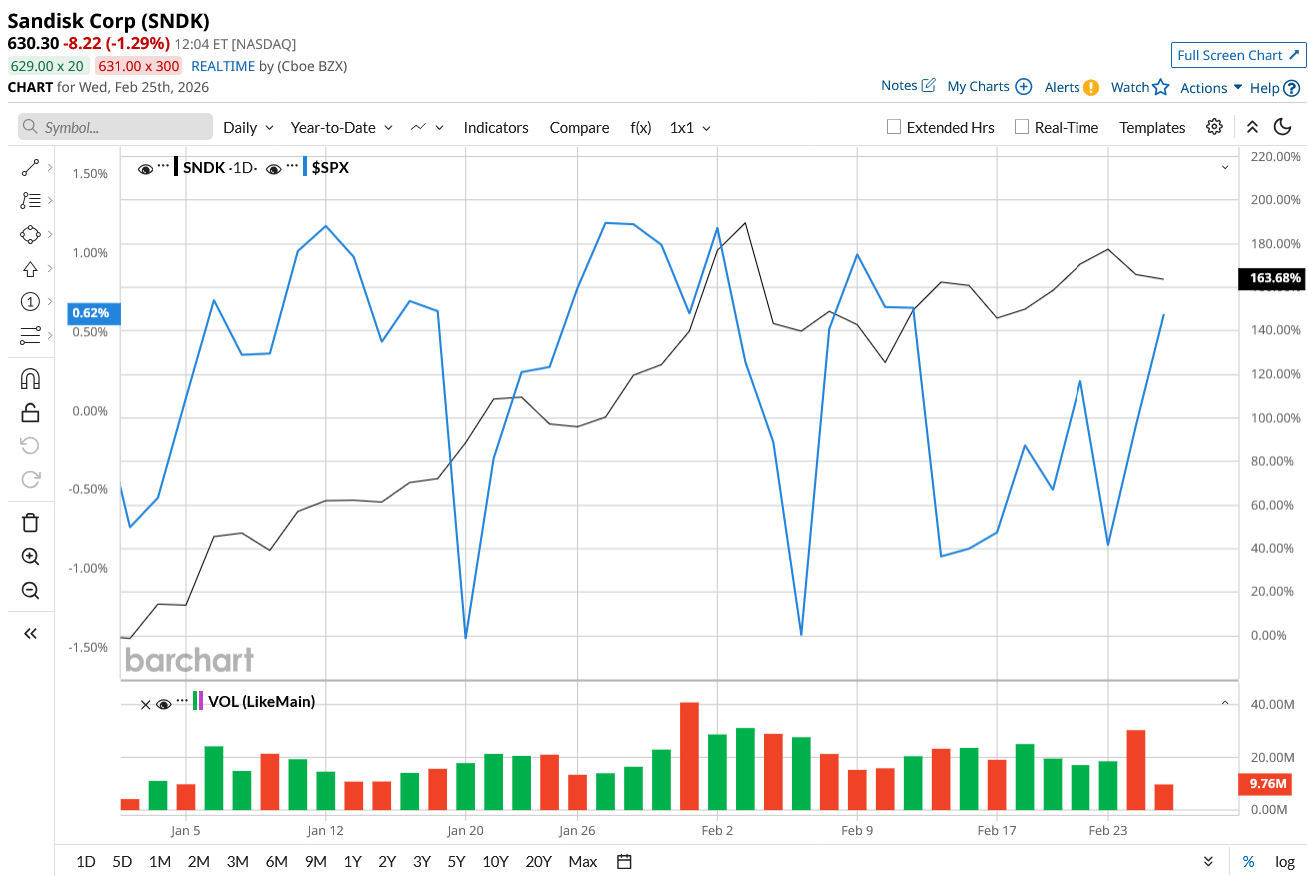Open the f(x) expressions tool
Image resolution: width=1308 pixels, height=876 pixels.
pyautogui.click(x=640, y=128)
